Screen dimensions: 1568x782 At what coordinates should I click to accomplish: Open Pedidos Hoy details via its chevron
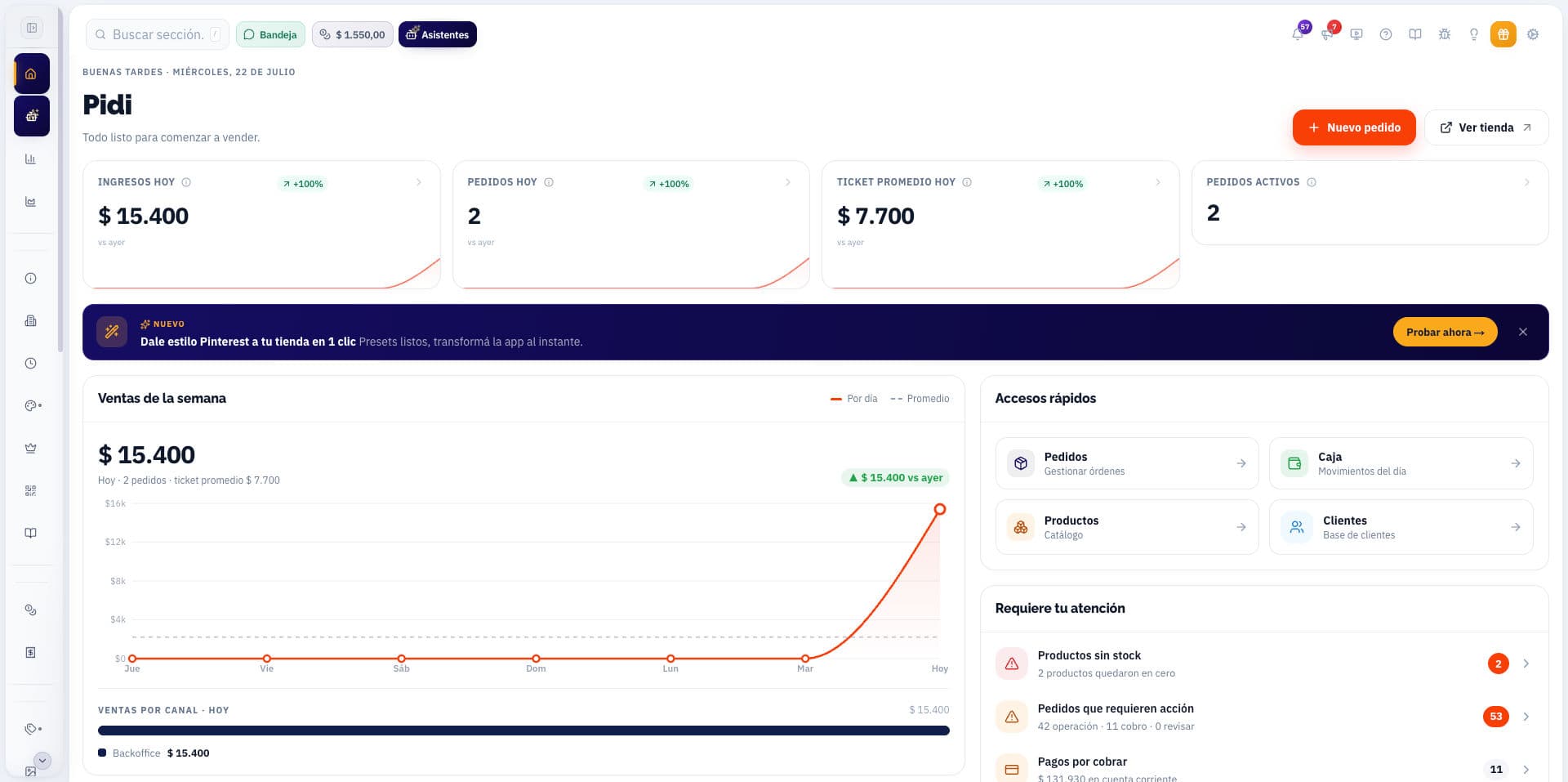[788, 182]
